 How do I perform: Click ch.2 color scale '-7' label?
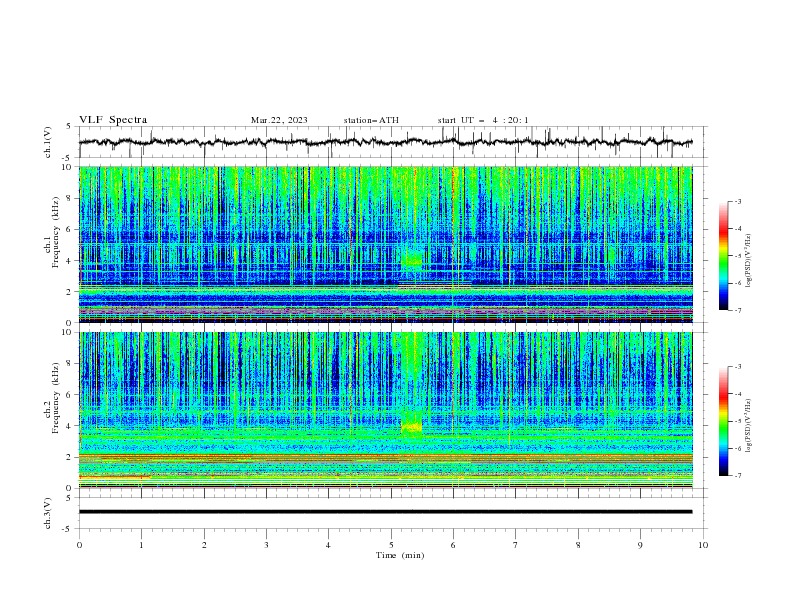click(x=738, y=476)
